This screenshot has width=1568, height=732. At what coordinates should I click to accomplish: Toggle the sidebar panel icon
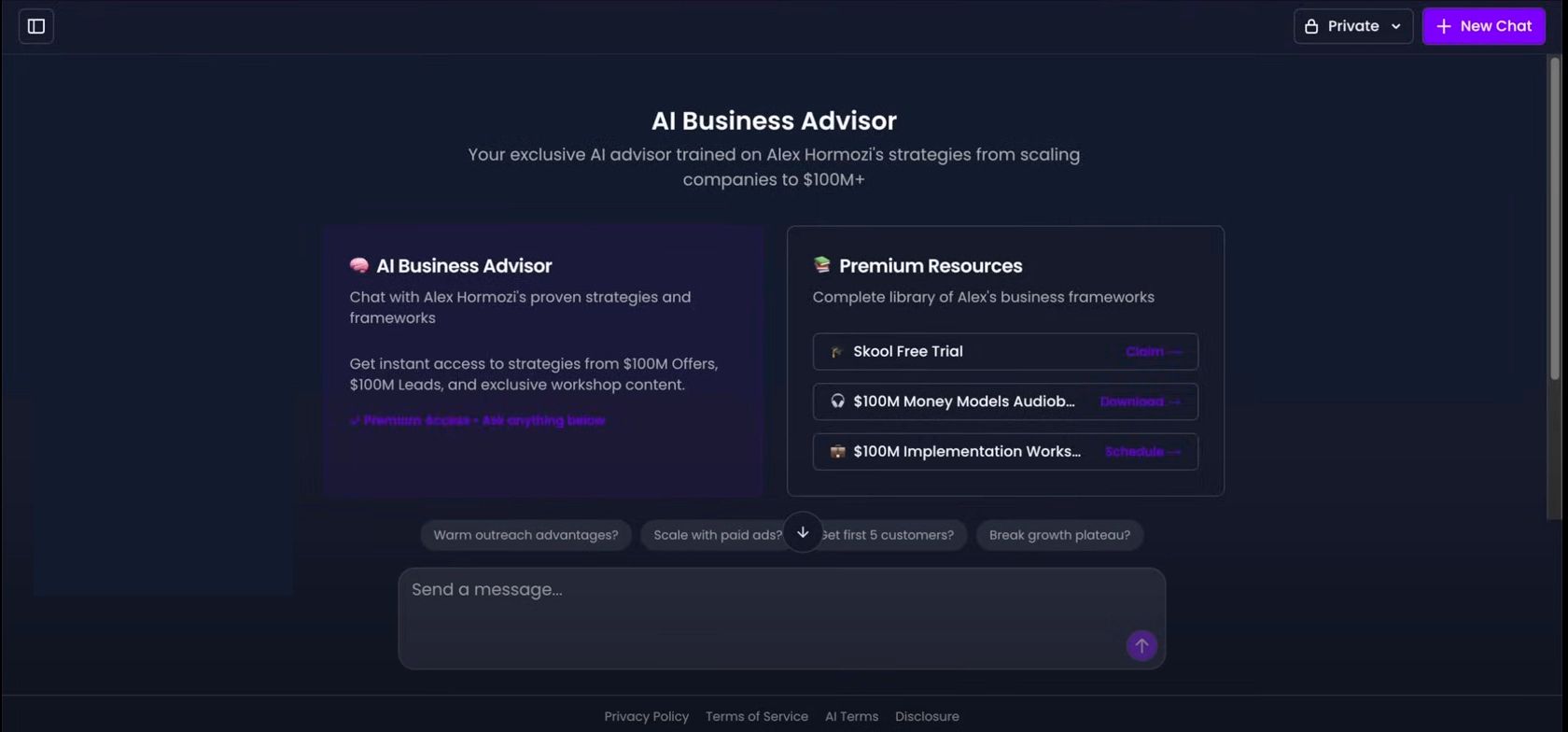(36, 26)
